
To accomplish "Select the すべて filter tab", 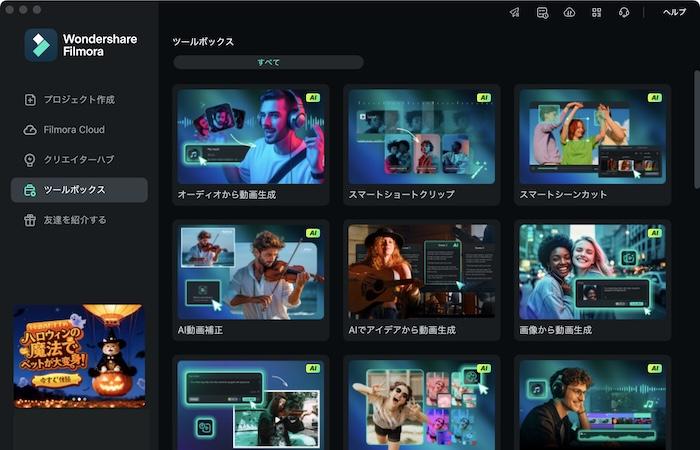I will (268, 62).
